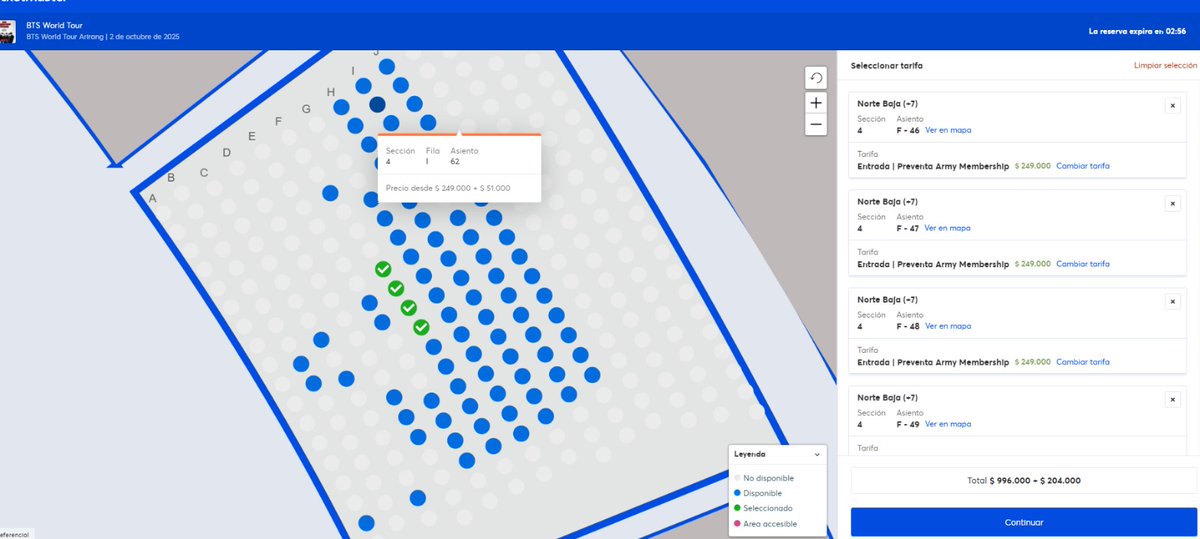Click the 'BTS World Tour' header title

tap(54, 24)
